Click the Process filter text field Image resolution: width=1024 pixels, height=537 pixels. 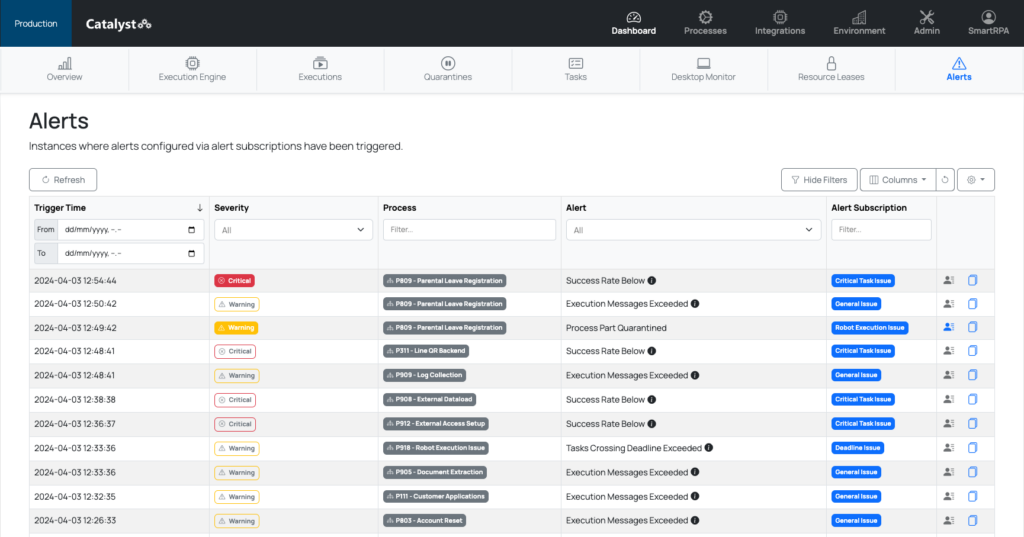pyautogui.click(x=469, y=230)
